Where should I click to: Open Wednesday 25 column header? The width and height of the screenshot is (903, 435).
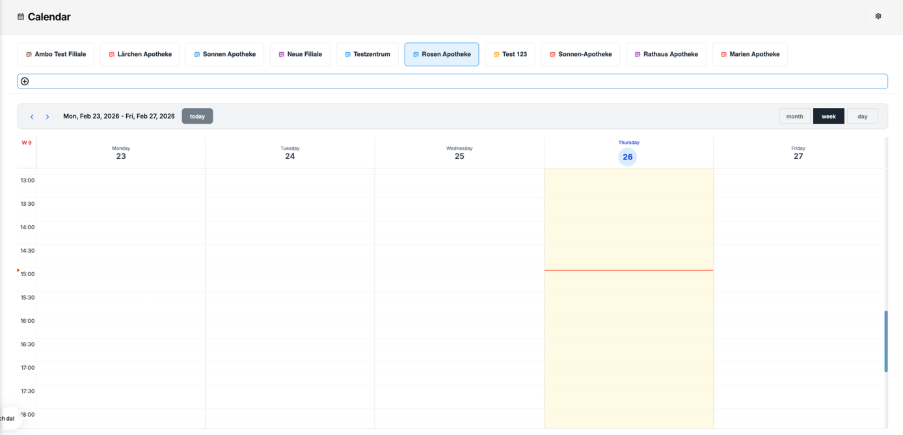[x=459, y=153]
